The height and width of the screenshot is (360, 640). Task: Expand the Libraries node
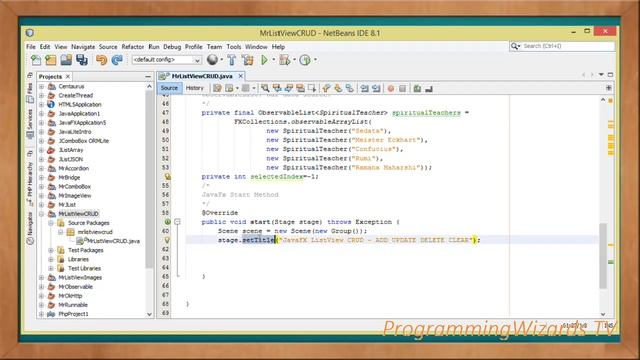[x=51, y=259]
